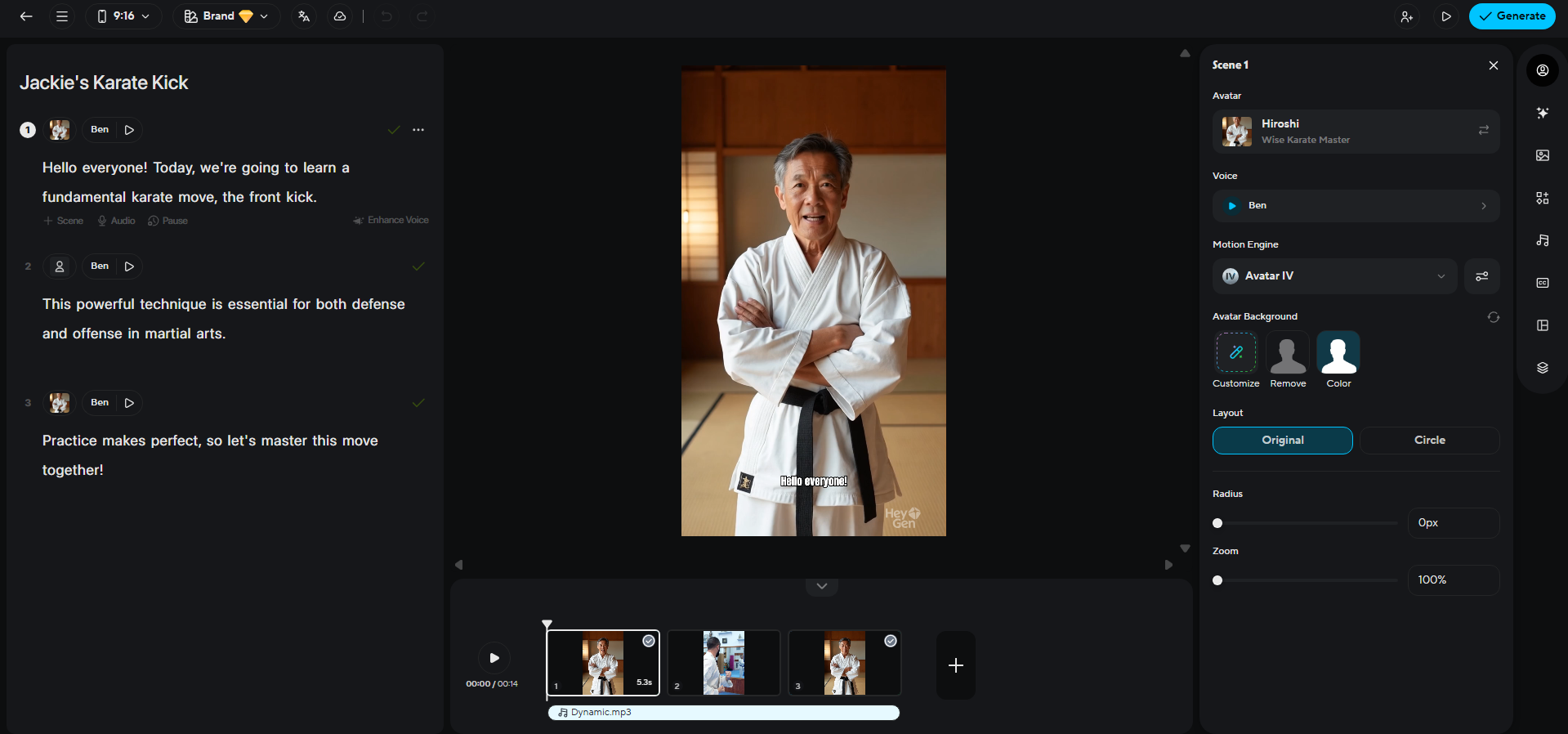
Task: Swap the Hiroshi avatar
Action: [1484, 131]
